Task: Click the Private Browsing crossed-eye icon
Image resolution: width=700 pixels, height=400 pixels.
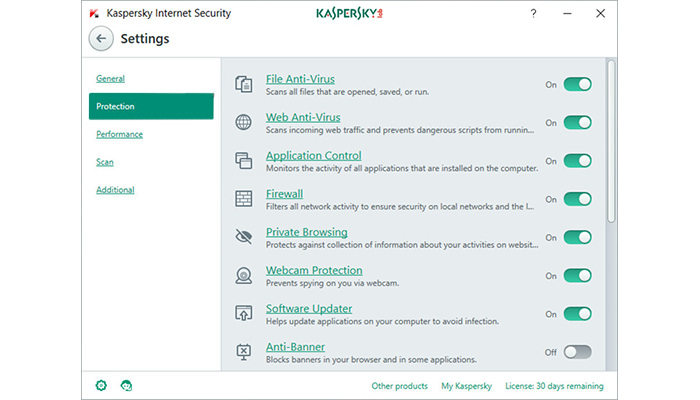Action: (x=243, y=237)
